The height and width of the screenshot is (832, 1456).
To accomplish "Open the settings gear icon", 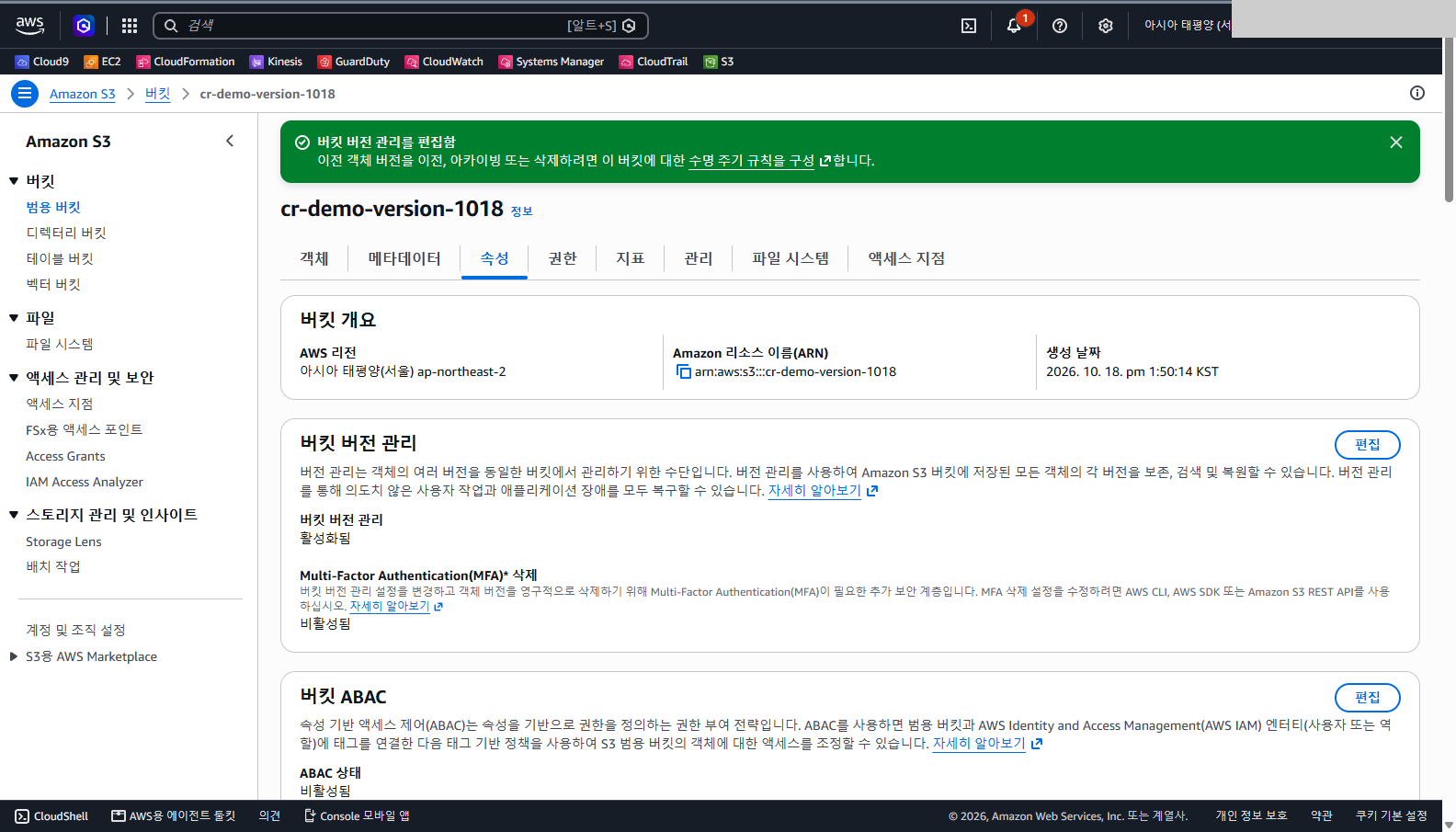I will 1106,26.
